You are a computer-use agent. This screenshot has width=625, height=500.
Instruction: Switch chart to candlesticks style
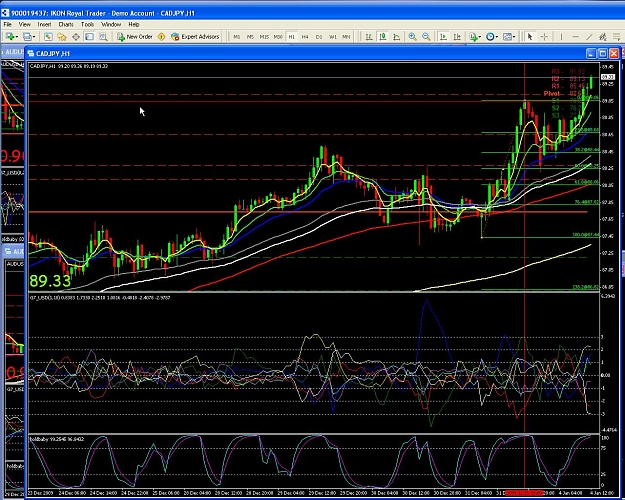click(x=383, y=37)
